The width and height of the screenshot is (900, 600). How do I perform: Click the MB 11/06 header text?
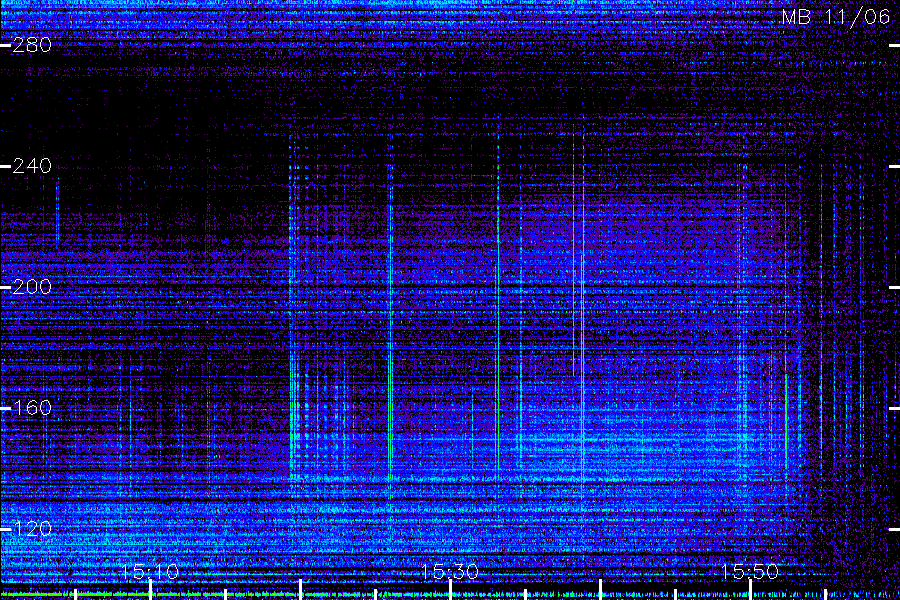[835, 17]
